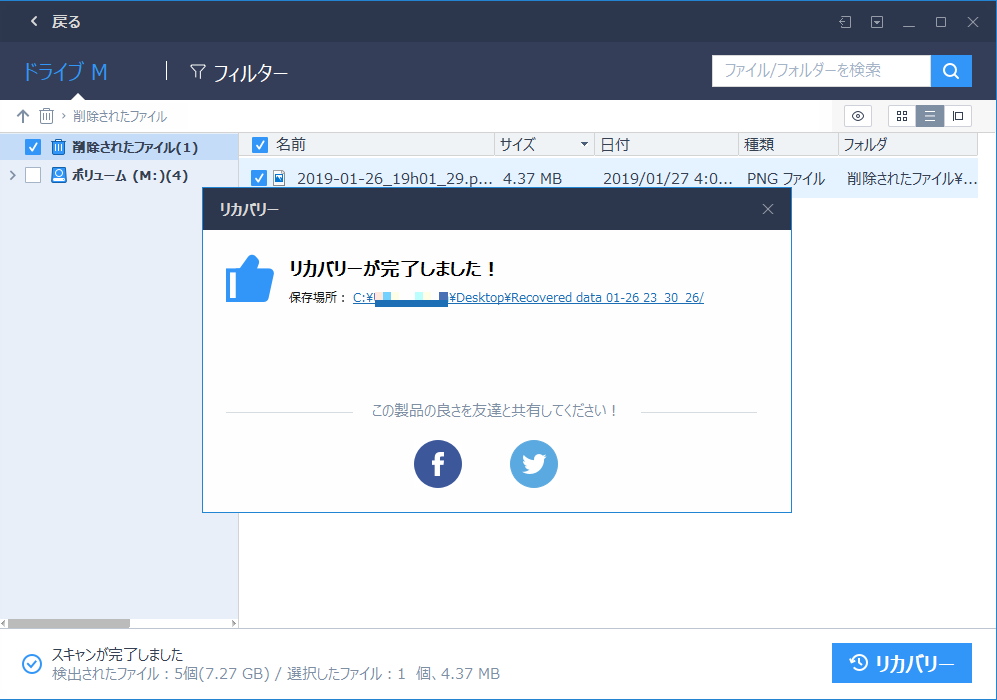The height and width of the screenshot is (700, 997).
Task: Check the ボリューム (M:) checkbox
Action: 33,175
